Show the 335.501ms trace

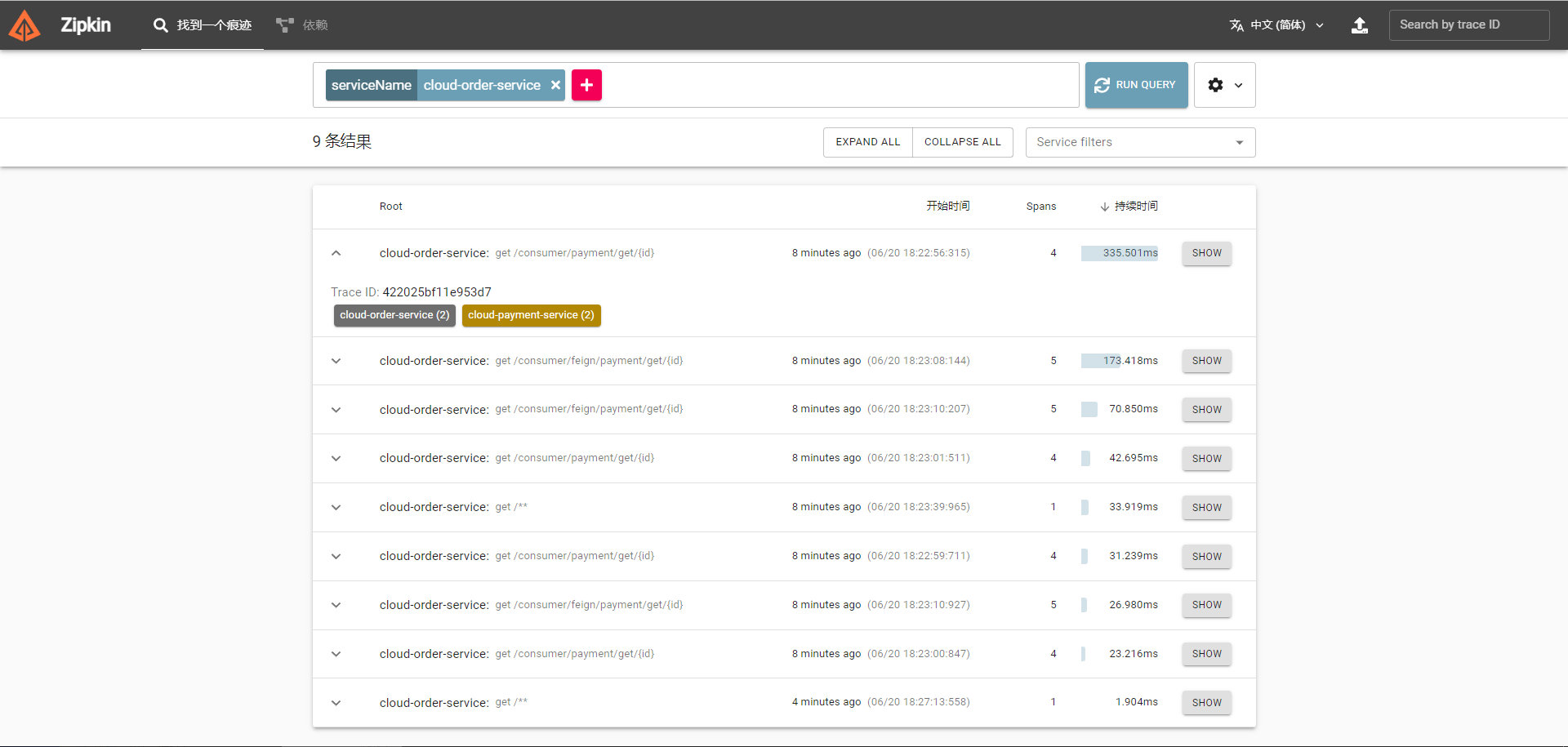(x=1206, y=253)
